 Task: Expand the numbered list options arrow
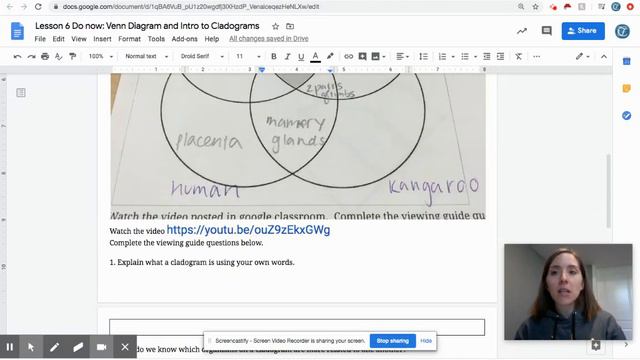tap(453, 57)
